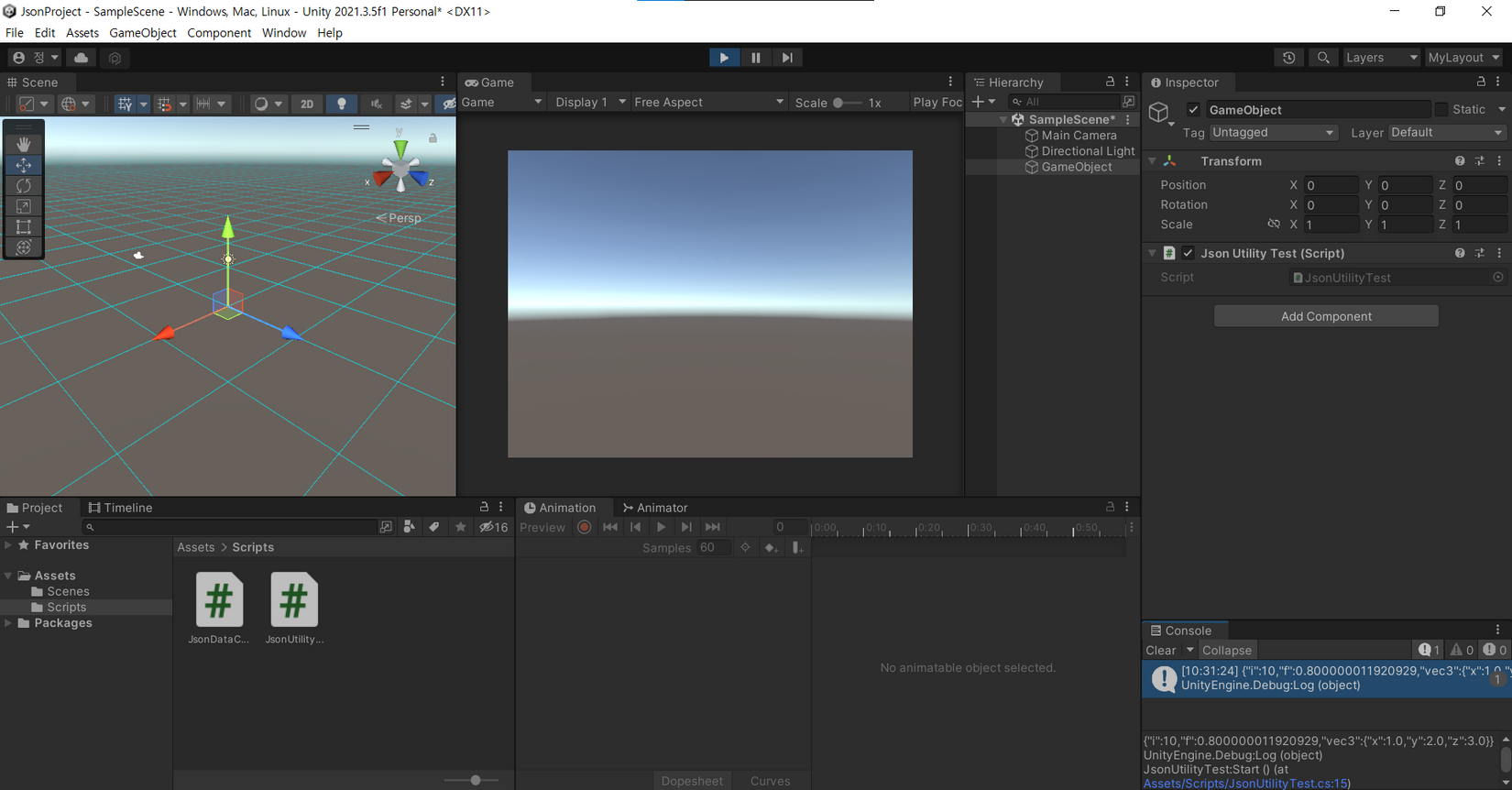Toggle scene audio icon

click(376, 104)
